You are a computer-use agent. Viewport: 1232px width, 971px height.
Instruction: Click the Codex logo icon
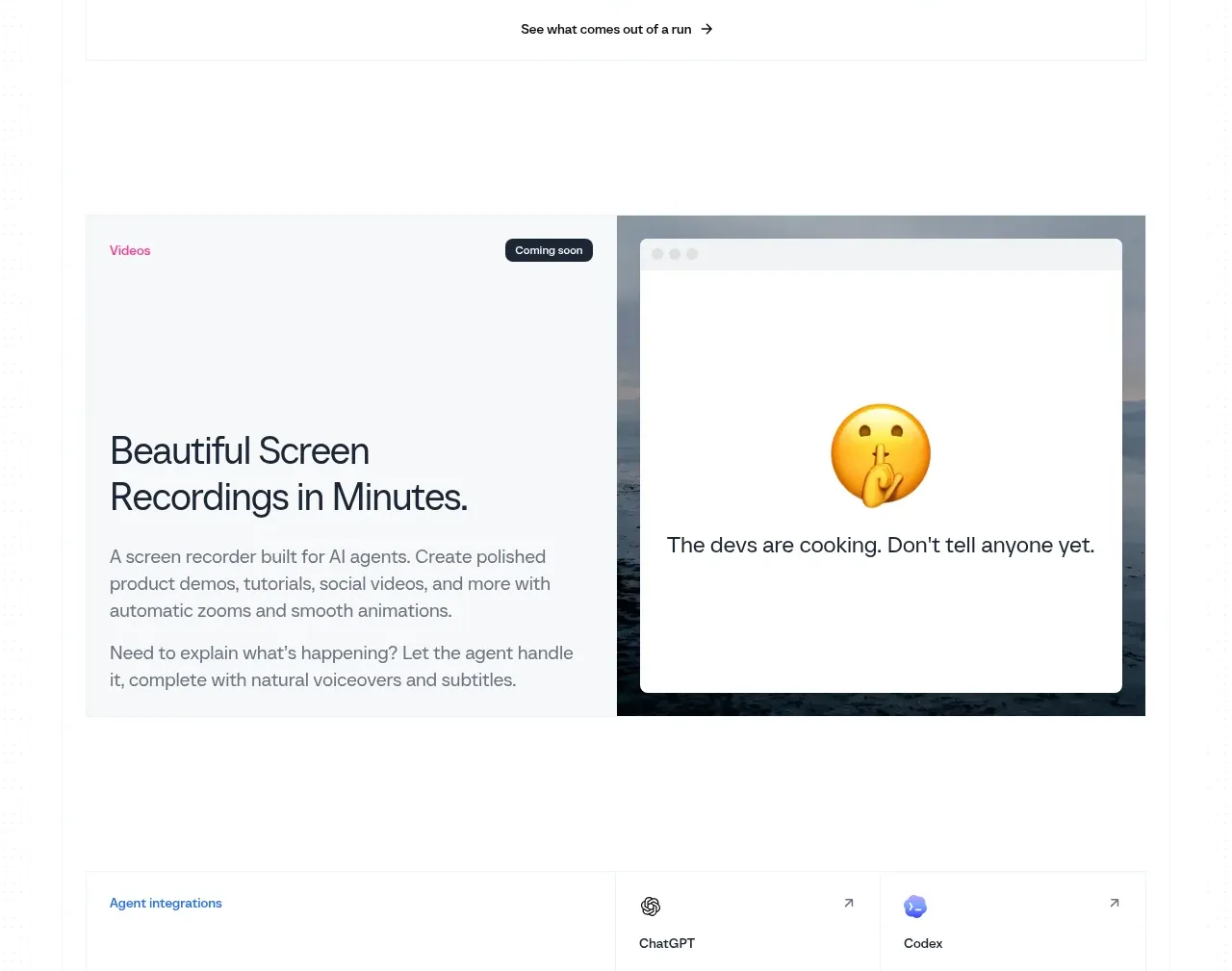point(915,907)
